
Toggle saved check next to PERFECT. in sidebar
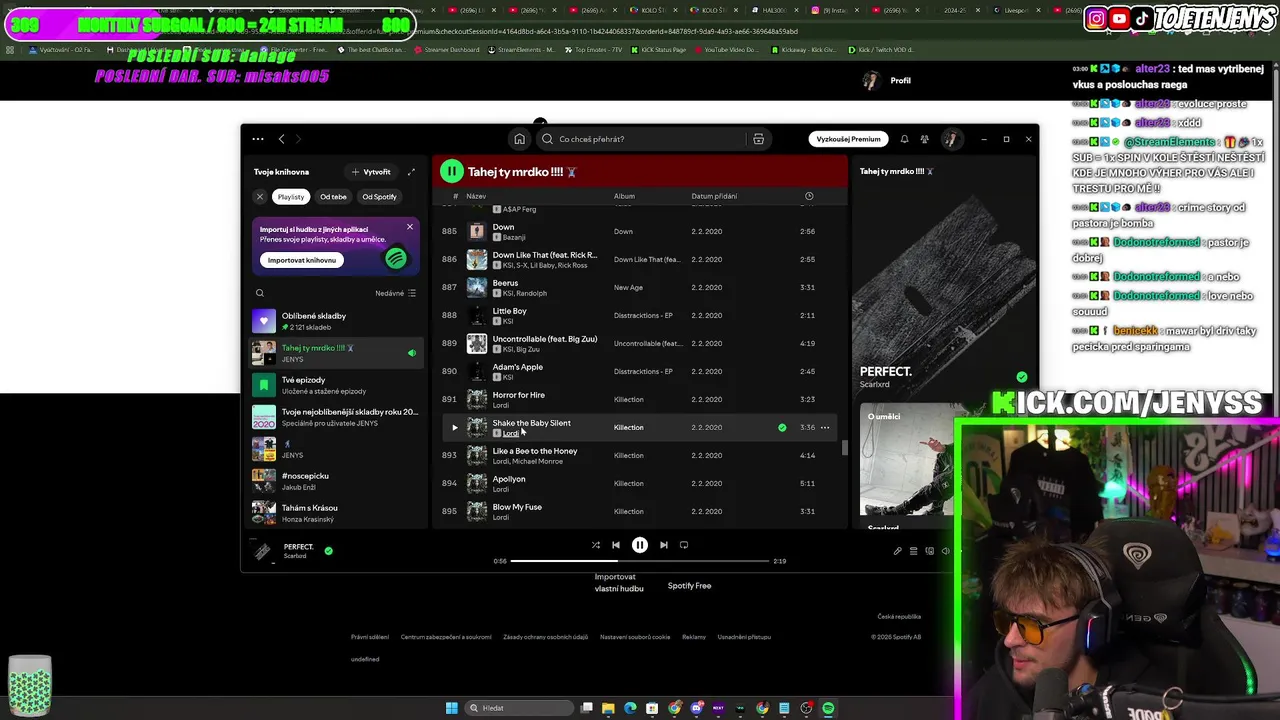pos(1021,377)
